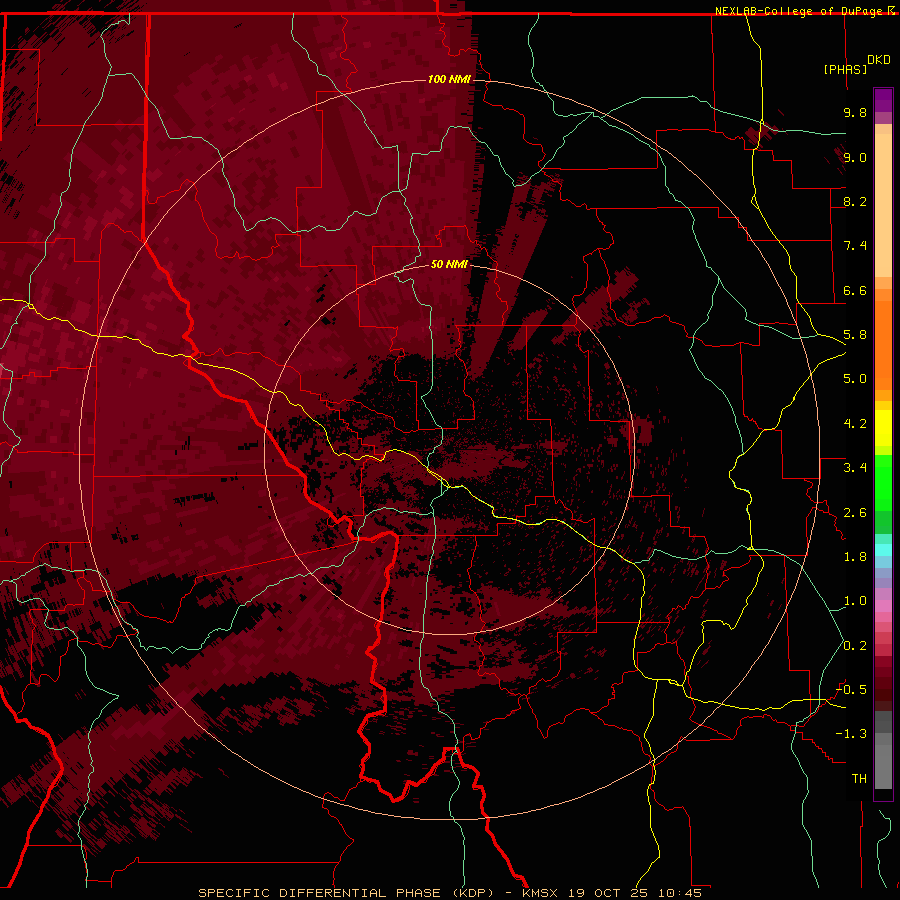This screenshot has height=900, width=900.
Task: Click the 9.0 scale value
Action: [x=855, y=157]
